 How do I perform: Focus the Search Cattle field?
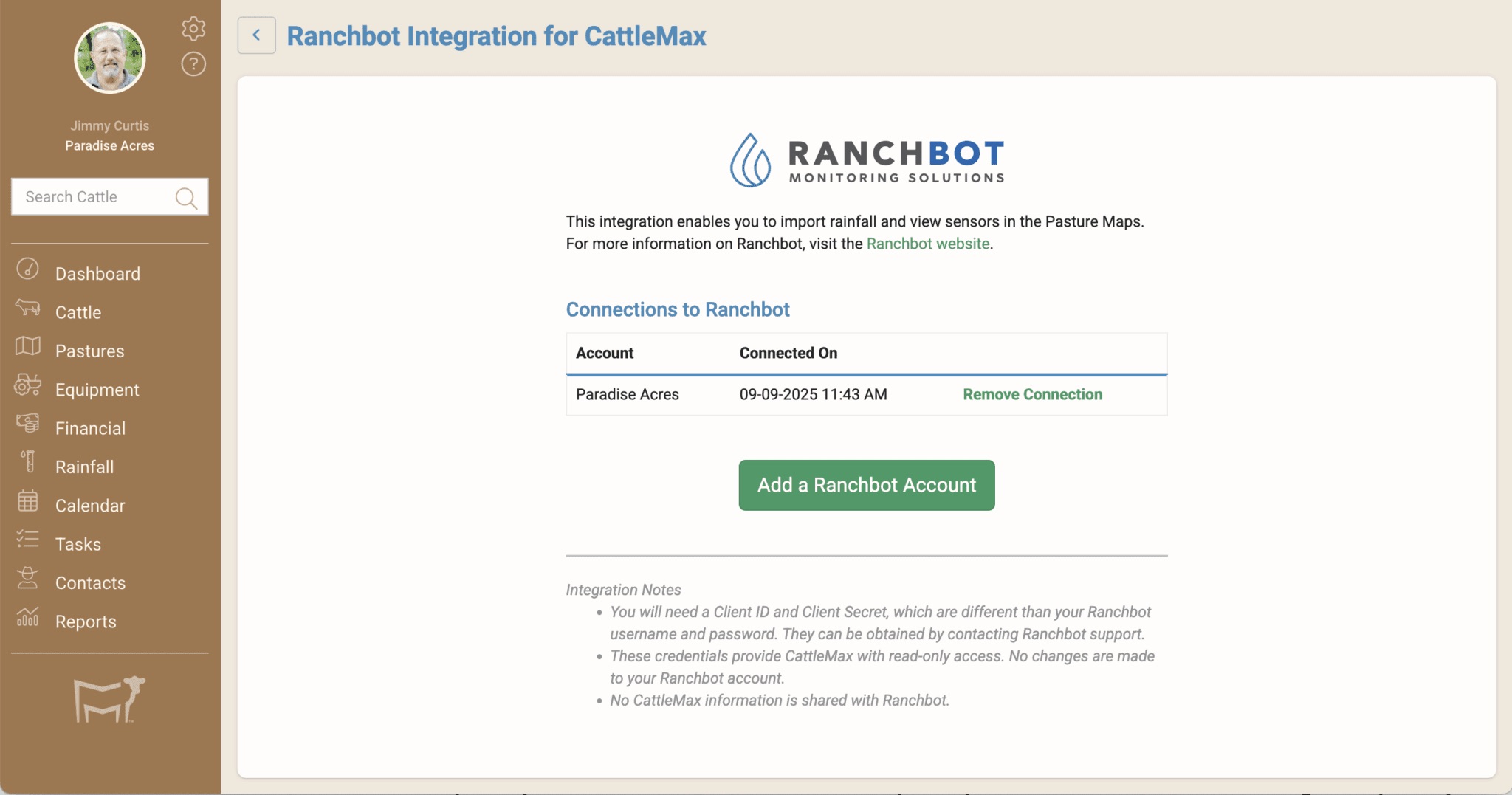(x=110, y=196)
